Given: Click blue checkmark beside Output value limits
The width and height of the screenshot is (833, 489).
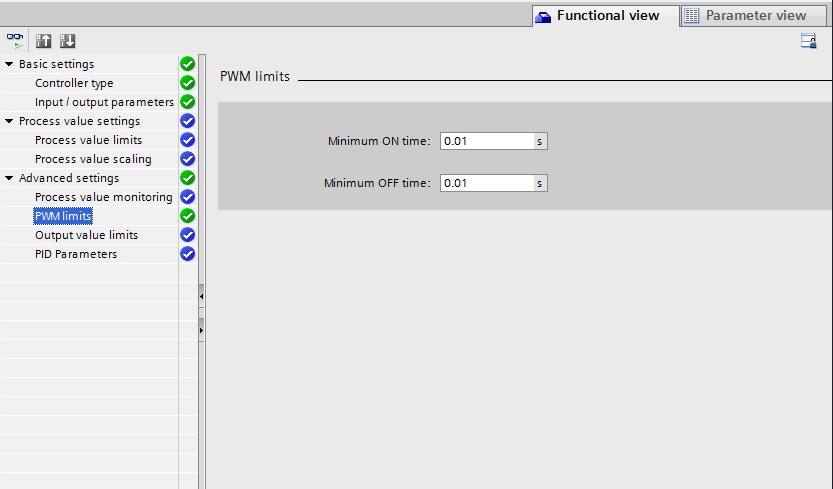Looking at the screenshot, I should click(188, 235).
